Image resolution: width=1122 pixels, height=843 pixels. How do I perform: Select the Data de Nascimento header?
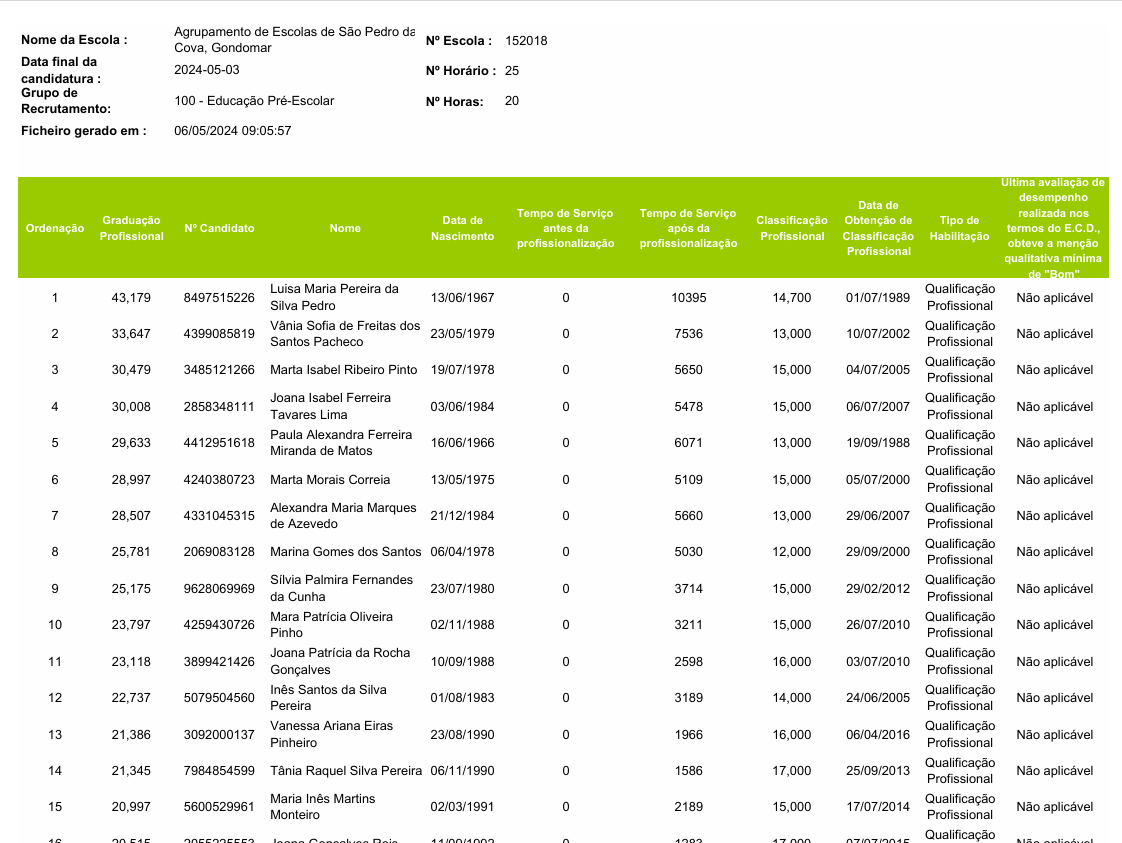pos(462,228)
